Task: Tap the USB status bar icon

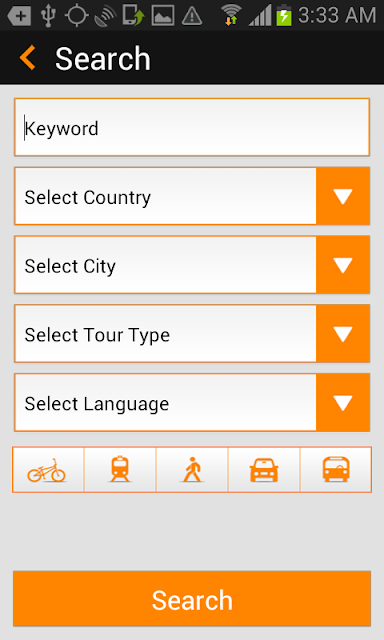Action: tap(48, 16)
